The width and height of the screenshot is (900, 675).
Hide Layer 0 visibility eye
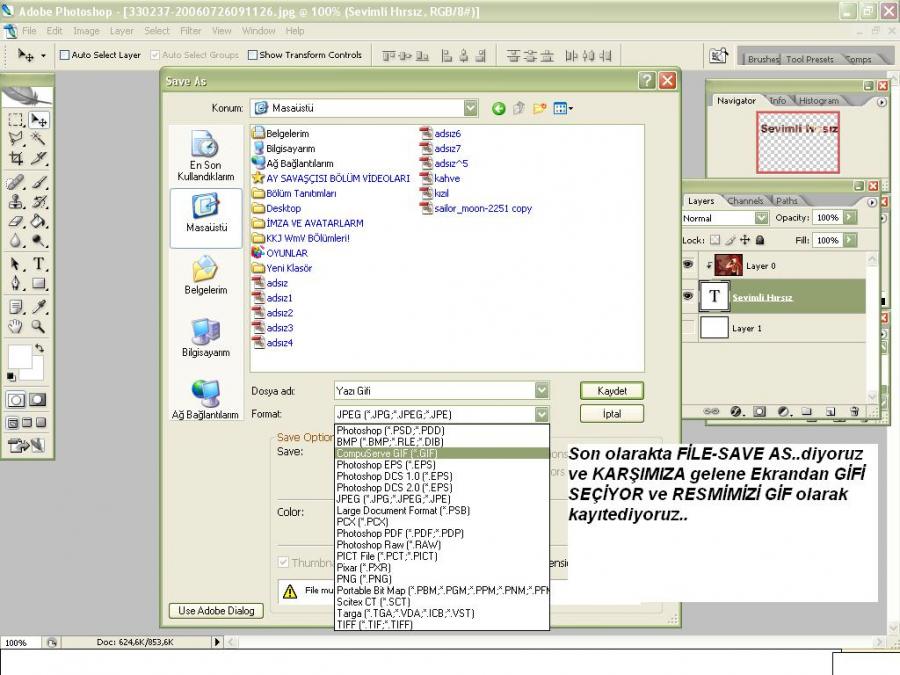(688, 265)
